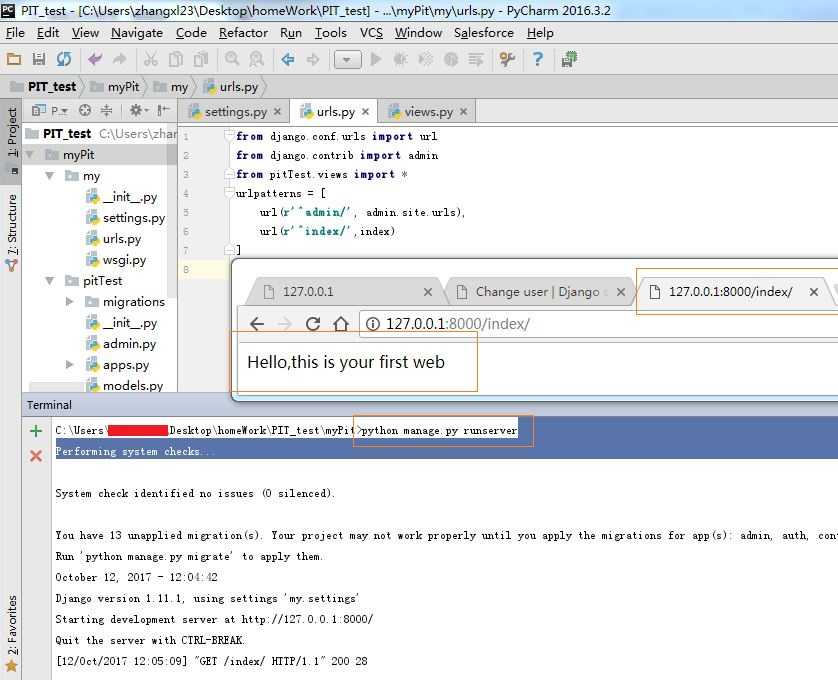Open the Project panel gear settings
The image size is (838, 680).
click(138, 111)
